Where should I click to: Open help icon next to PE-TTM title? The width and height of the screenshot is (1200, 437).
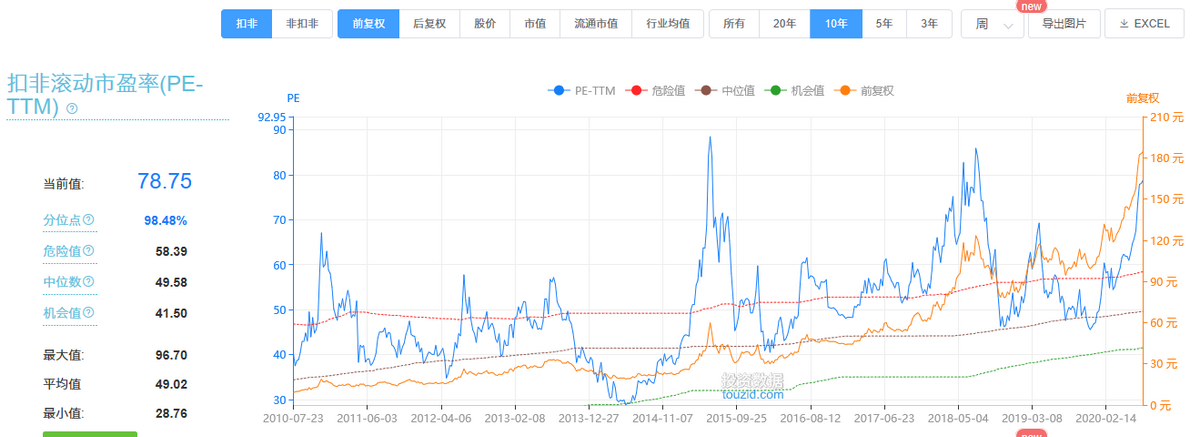[72, 108]
